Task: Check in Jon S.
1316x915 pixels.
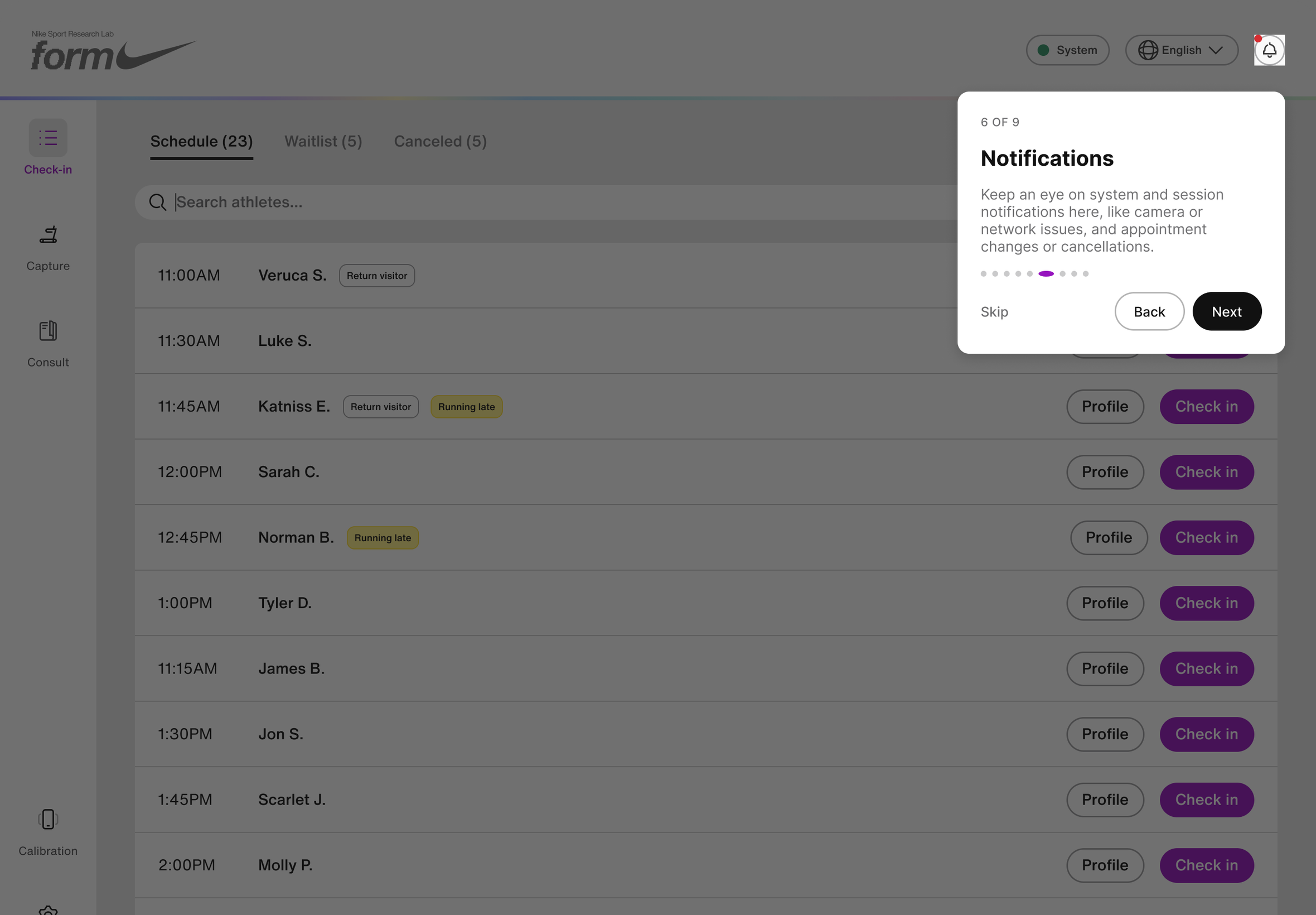Action: (x=1207, y=734)
